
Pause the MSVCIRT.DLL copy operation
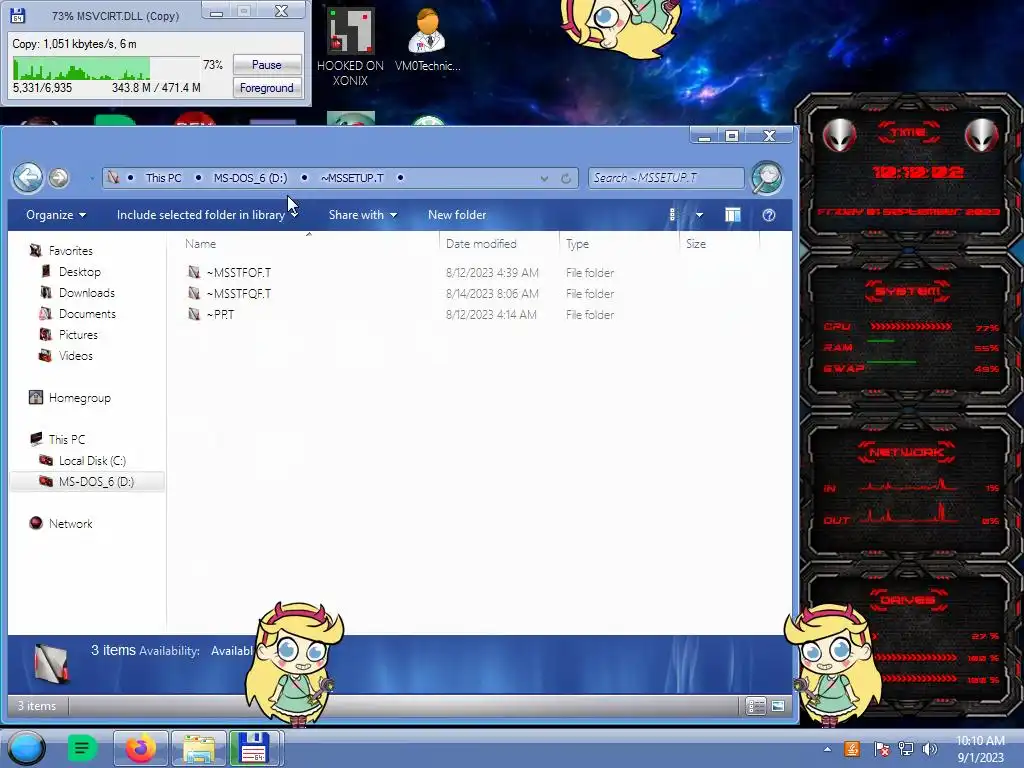coord(266,65)
